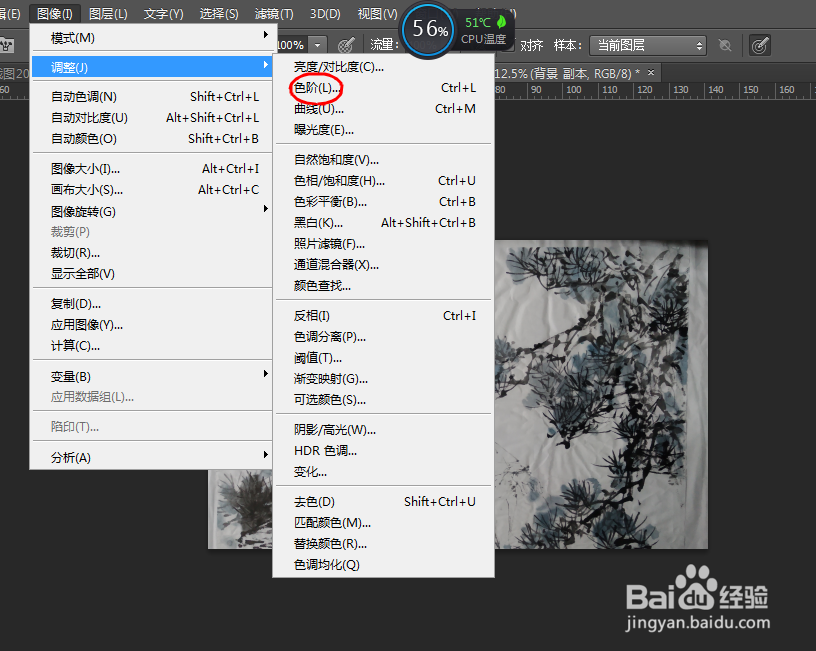Image resolution: width=816 pixels, height=651 pixels.
Task: Open the 滤镜(T) menu
Action: click(x=274, y=14)
